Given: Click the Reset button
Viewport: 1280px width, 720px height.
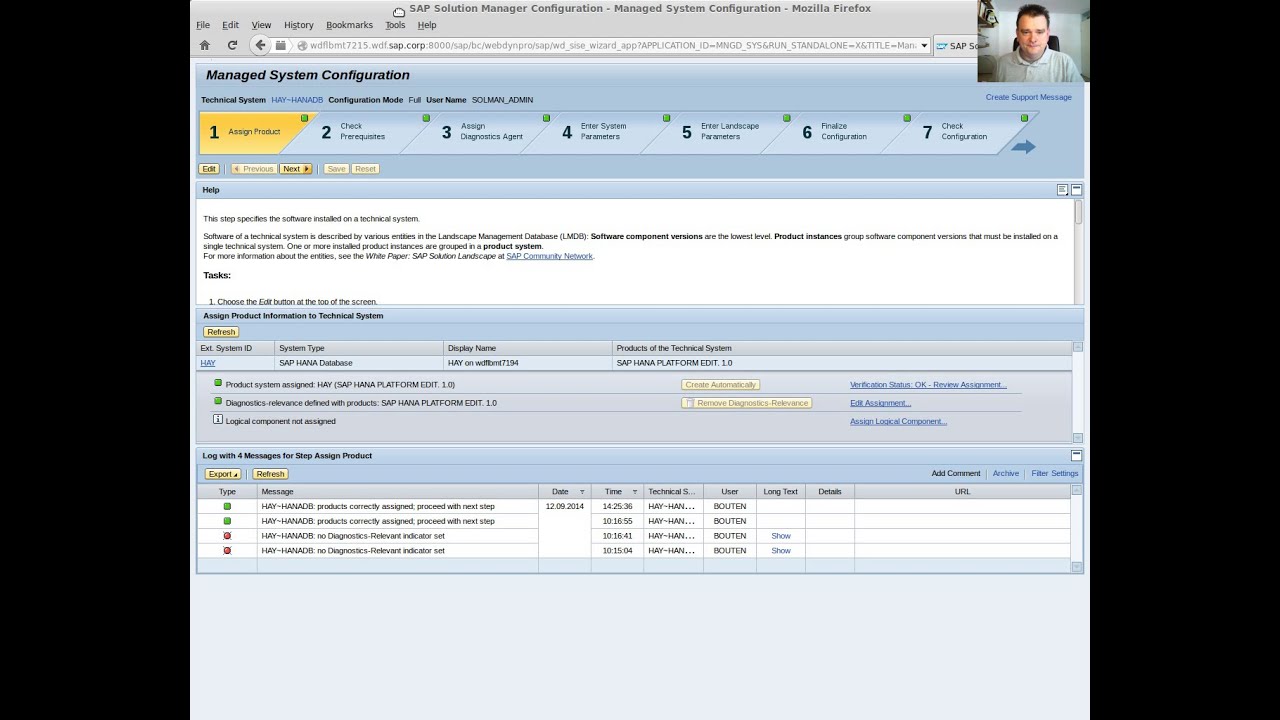Looking at the screenshot, I should [x=365, y=169].
